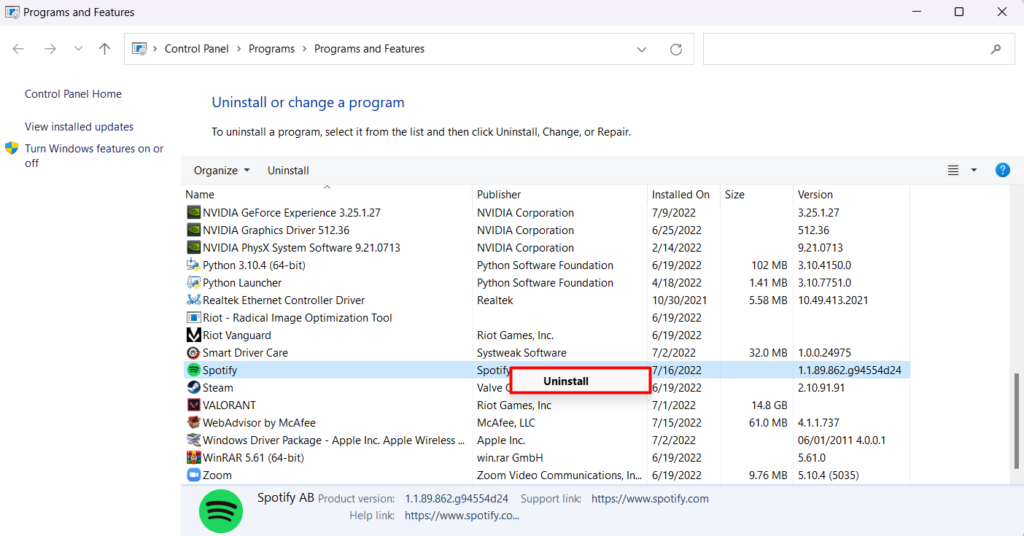
Task: Click the Zoom application icon
Action: (194, 475)
